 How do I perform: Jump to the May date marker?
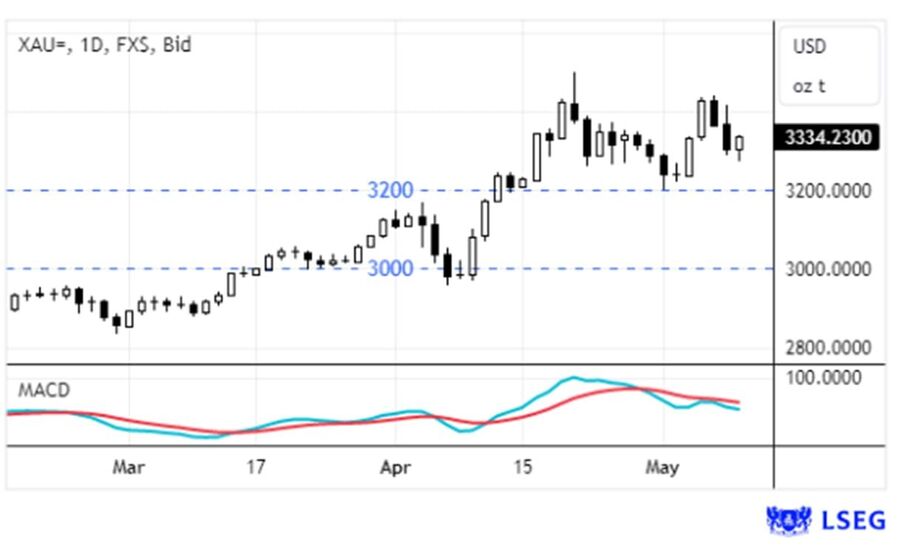pos(662,467)
